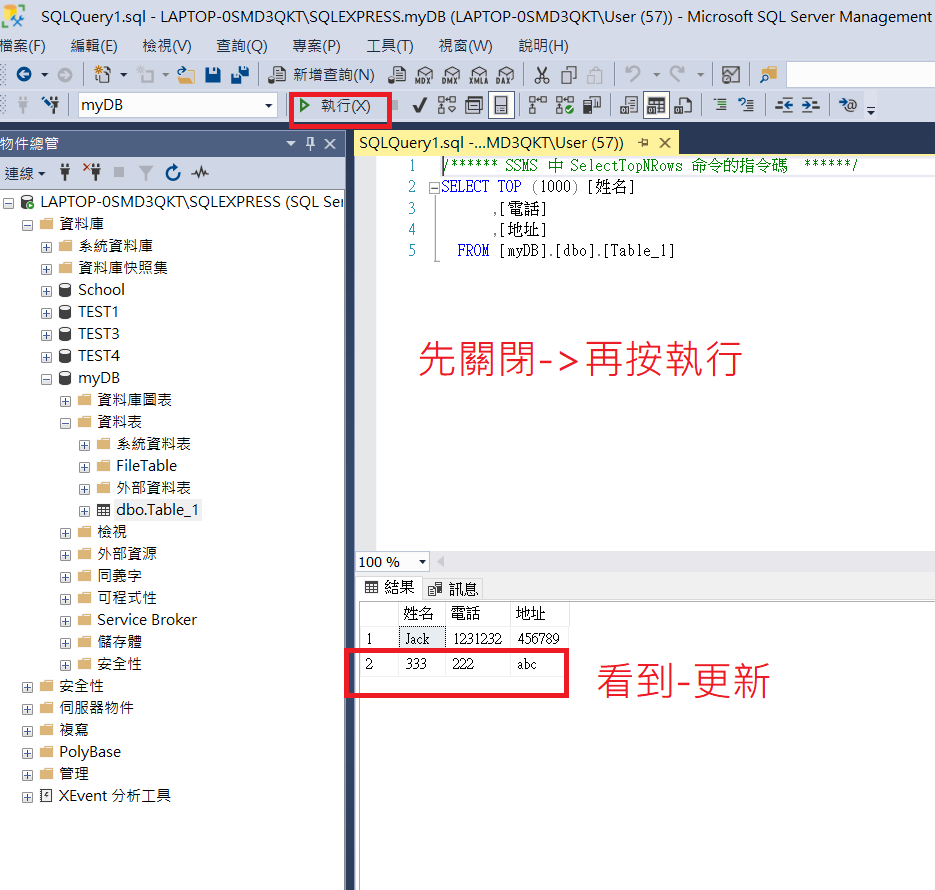Switch to the 結果 Results tab
Image resolution: width=935 pixels, height=890 pixels.
click(389, 588)
